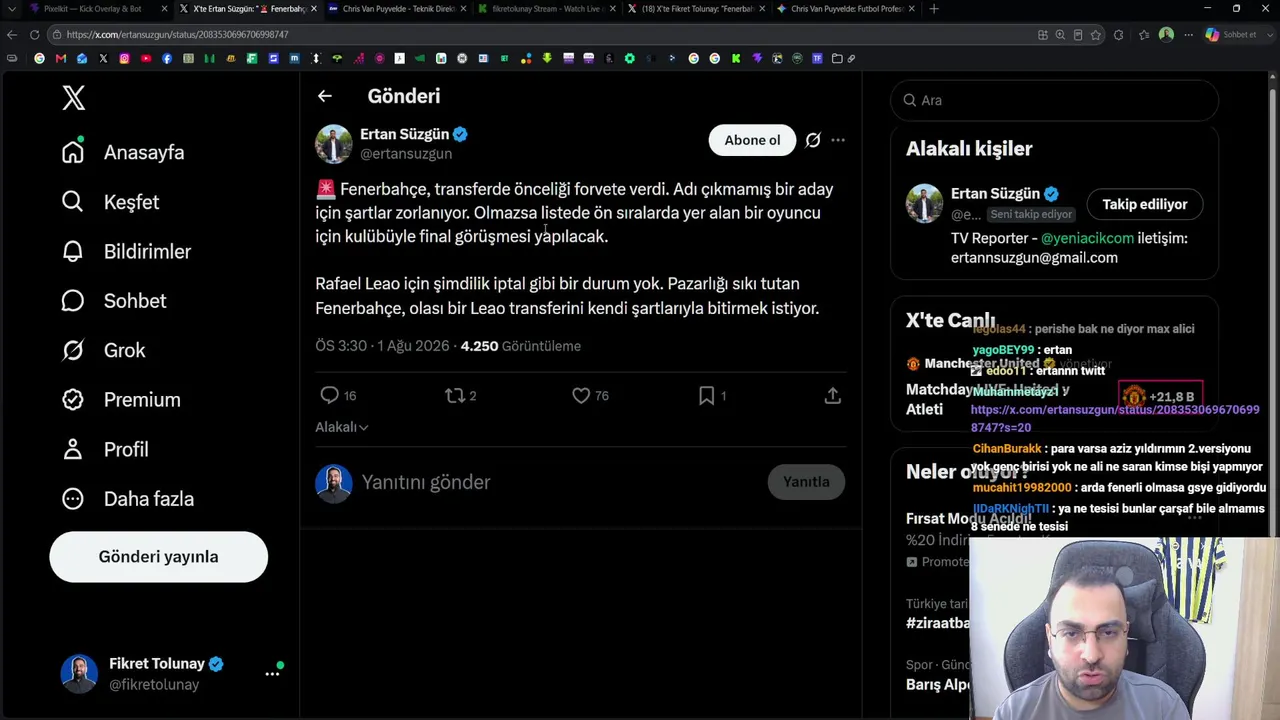
Task: Open the Sohbet chat bubble icon
Action: click(x=73, y=301)
